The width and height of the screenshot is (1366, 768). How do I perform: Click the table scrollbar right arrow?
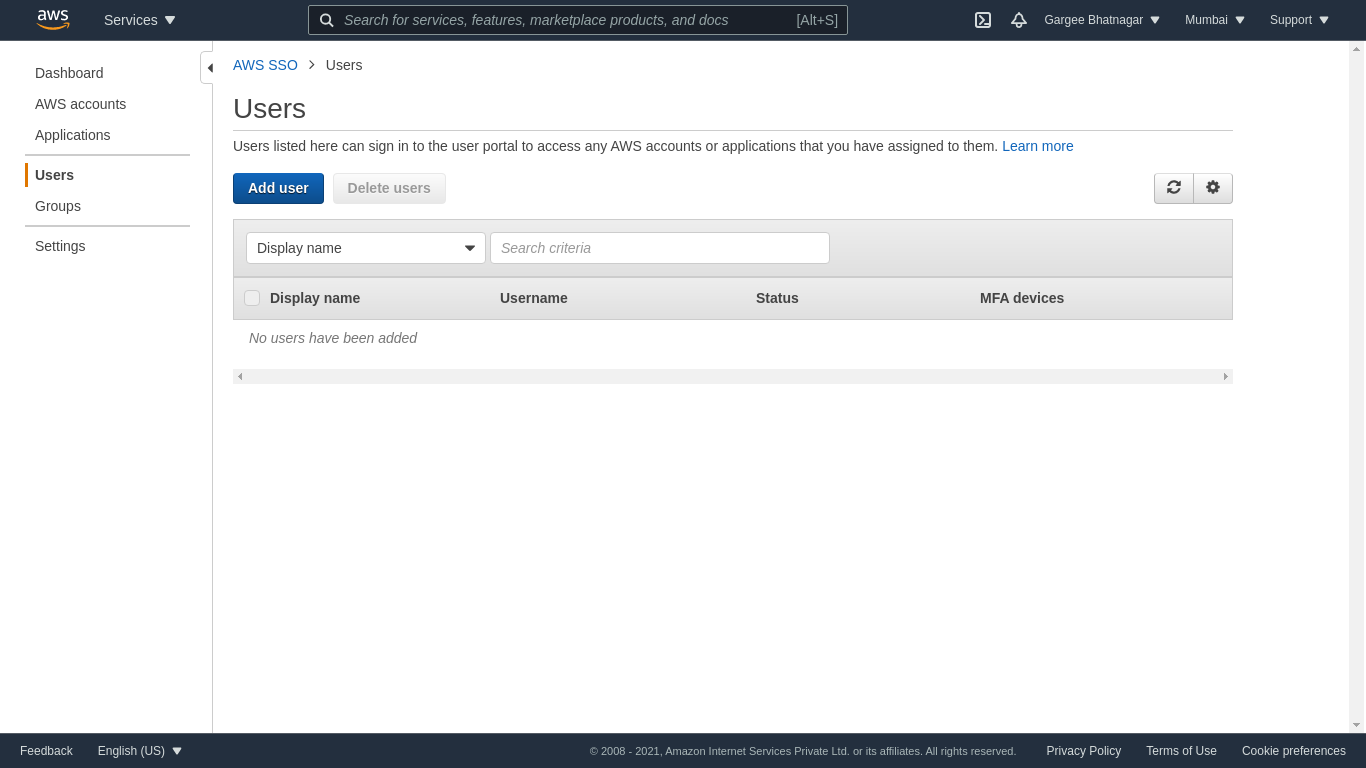click(x=1226, y=376)
